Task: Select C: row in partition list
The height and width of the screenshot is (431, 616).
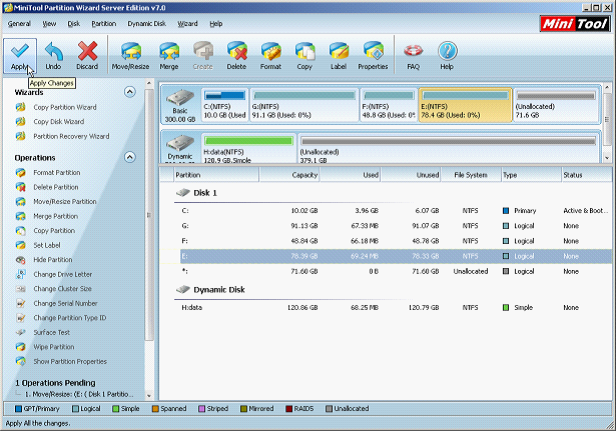Action: [393, 211]
